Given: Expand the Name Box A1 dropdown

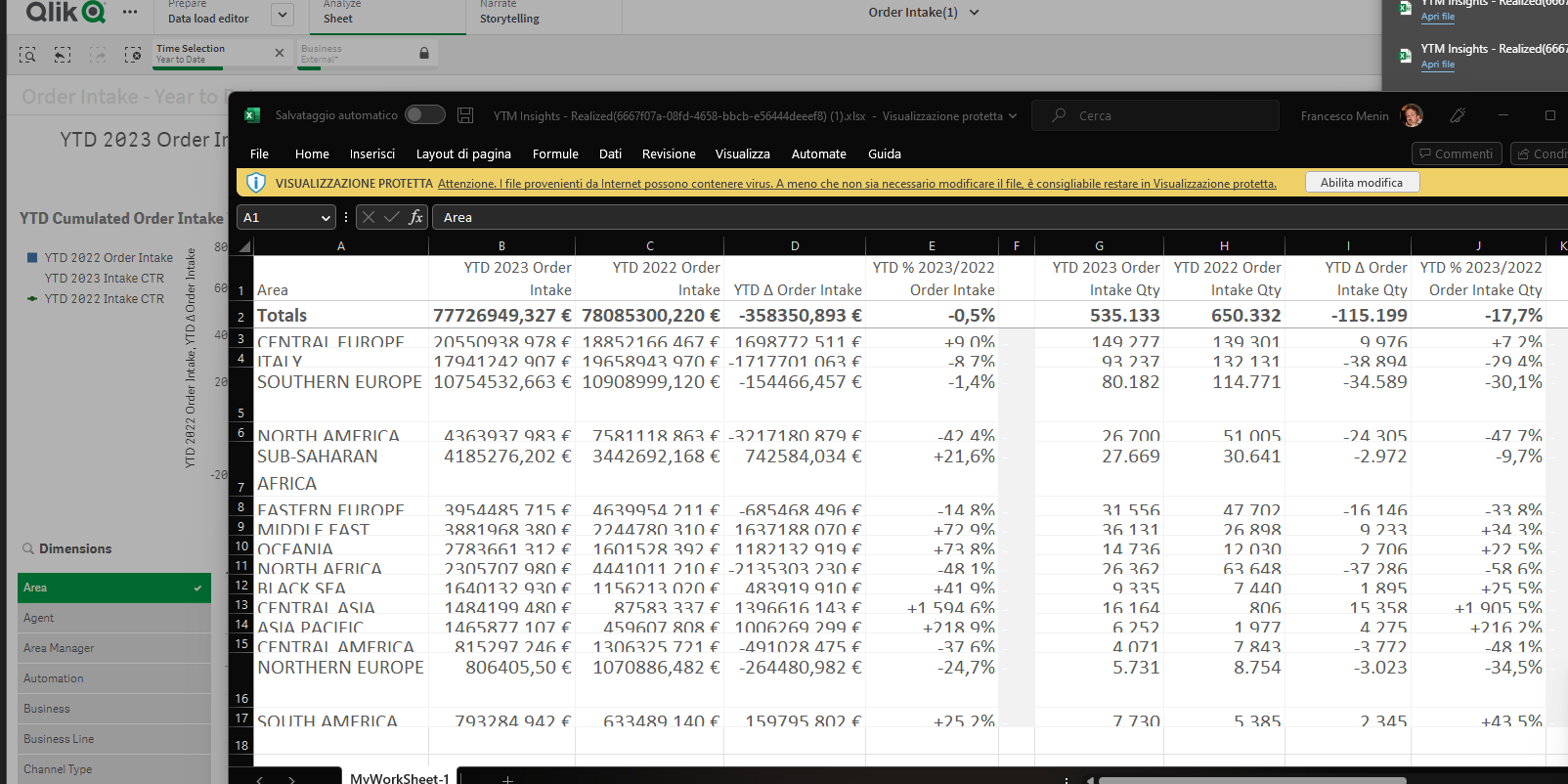Looking at the screenshot, I should tap(326, 218).
